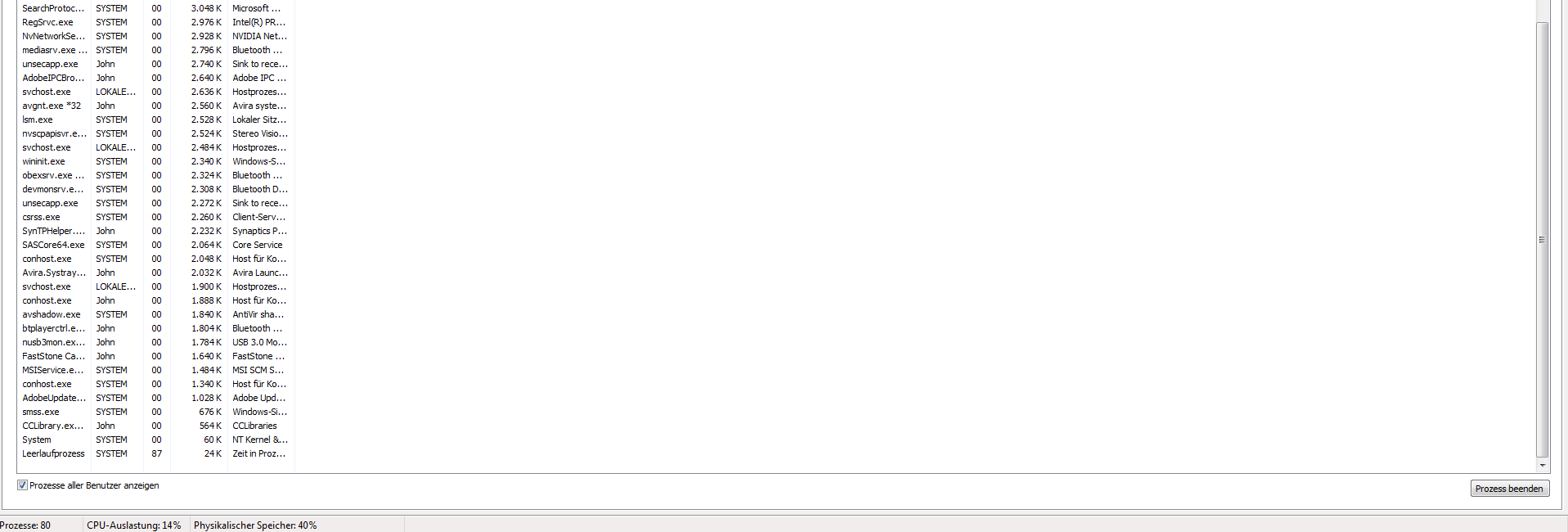Select the System process row
The width and height of the screenshot is (1568, 532).
click(156, 440)
